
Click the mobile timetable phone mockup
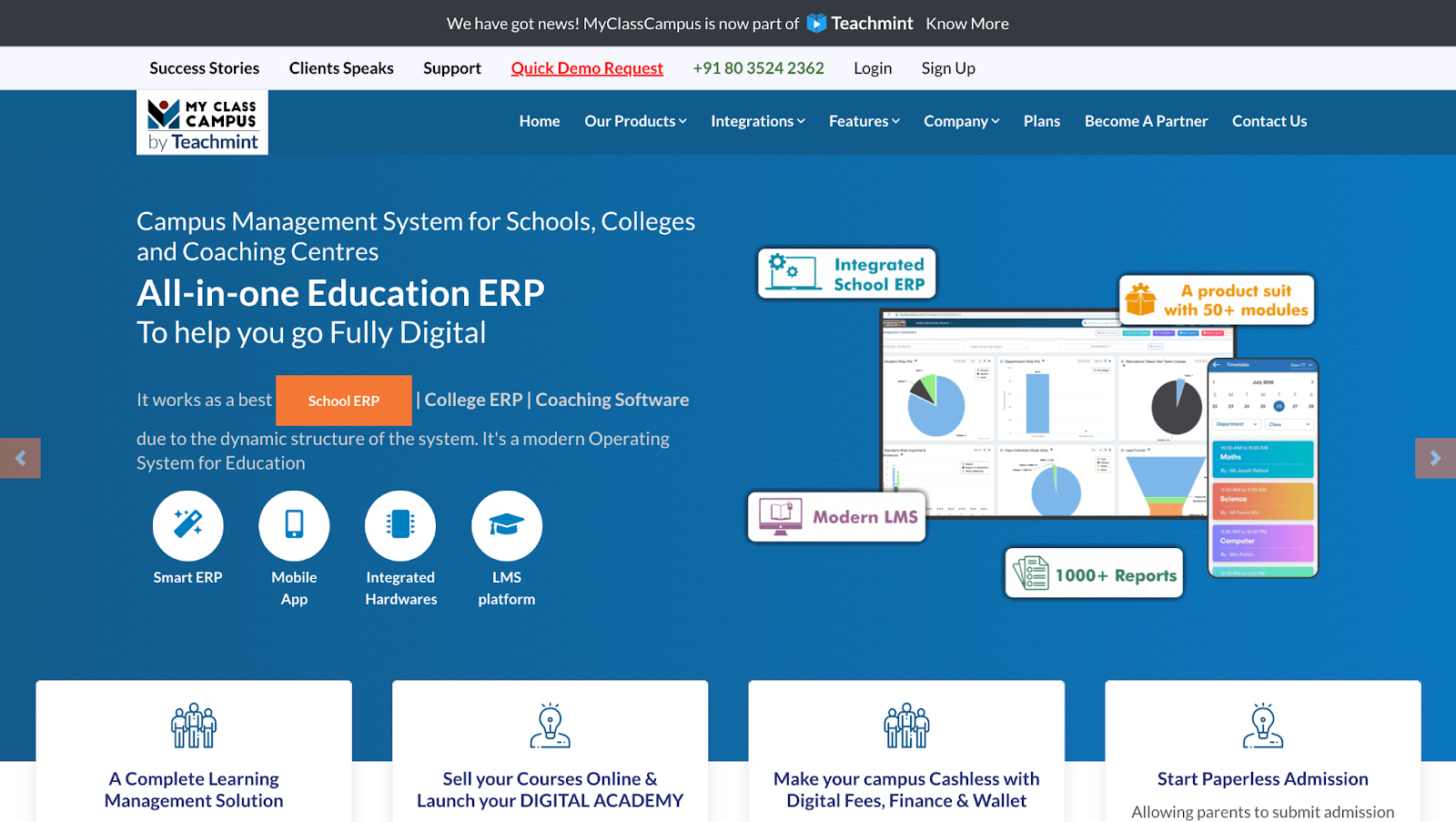click(x=1263, y=468)
